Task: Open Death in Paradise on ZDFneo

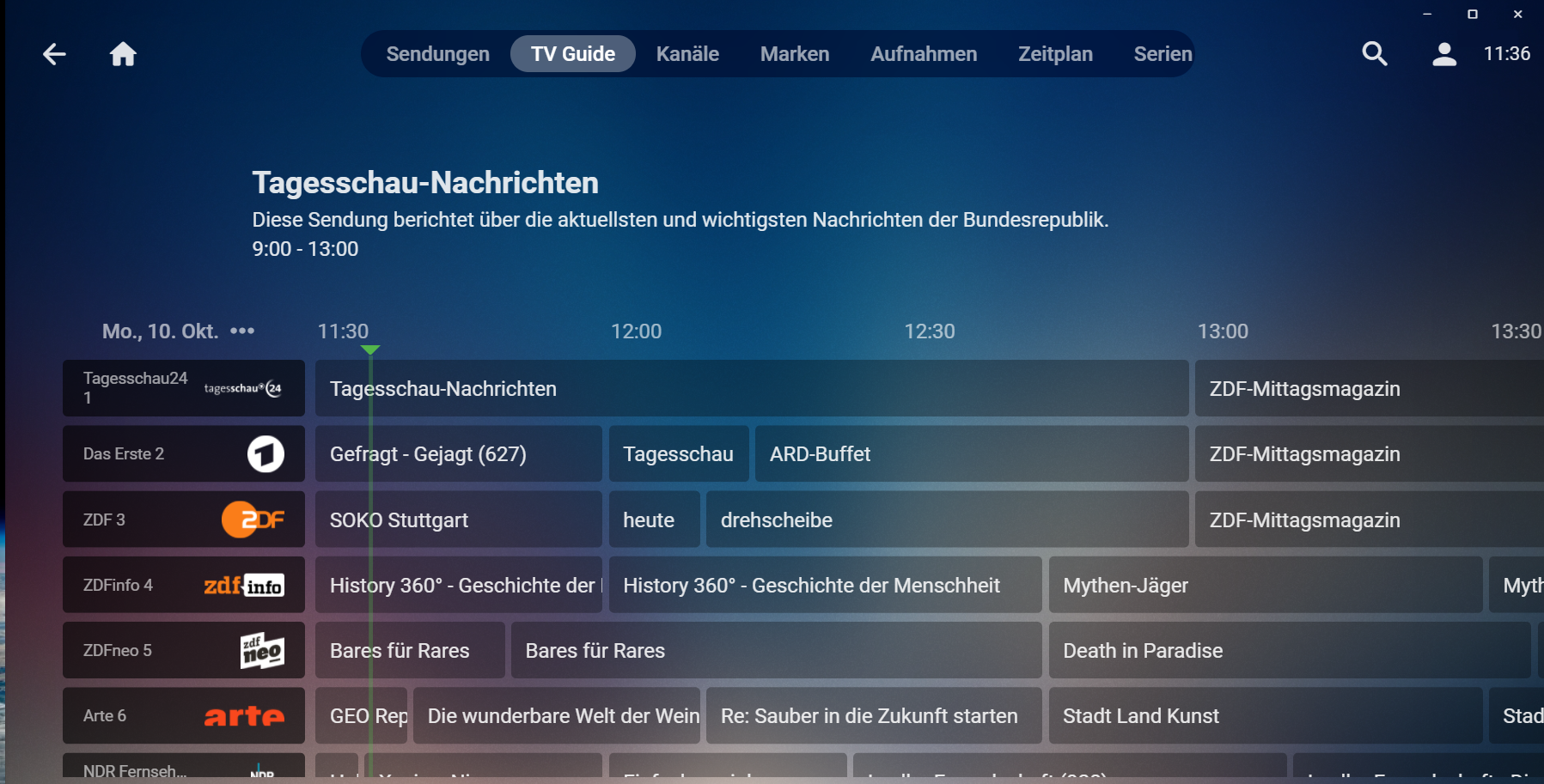Action: coord(1290,651)
